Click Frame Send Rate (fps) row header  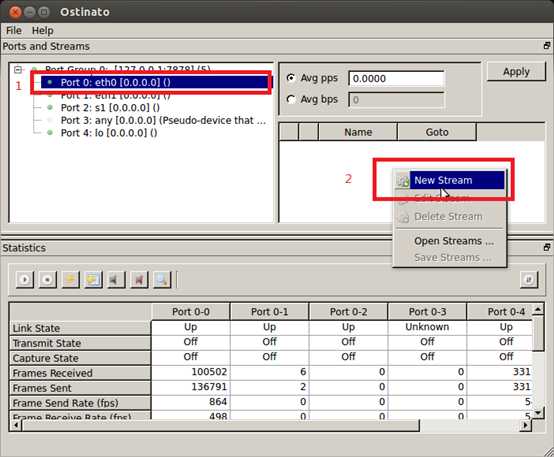click(80, 403)
